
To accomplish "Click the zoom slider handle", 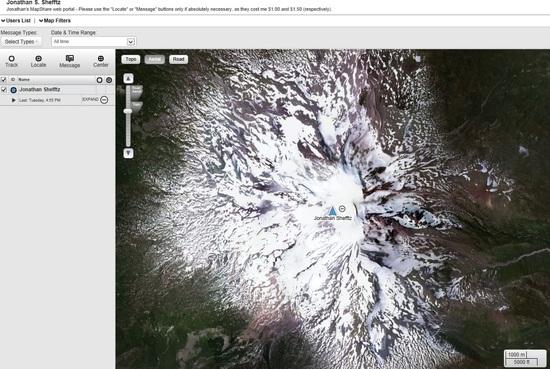I will tap(128, 111).
